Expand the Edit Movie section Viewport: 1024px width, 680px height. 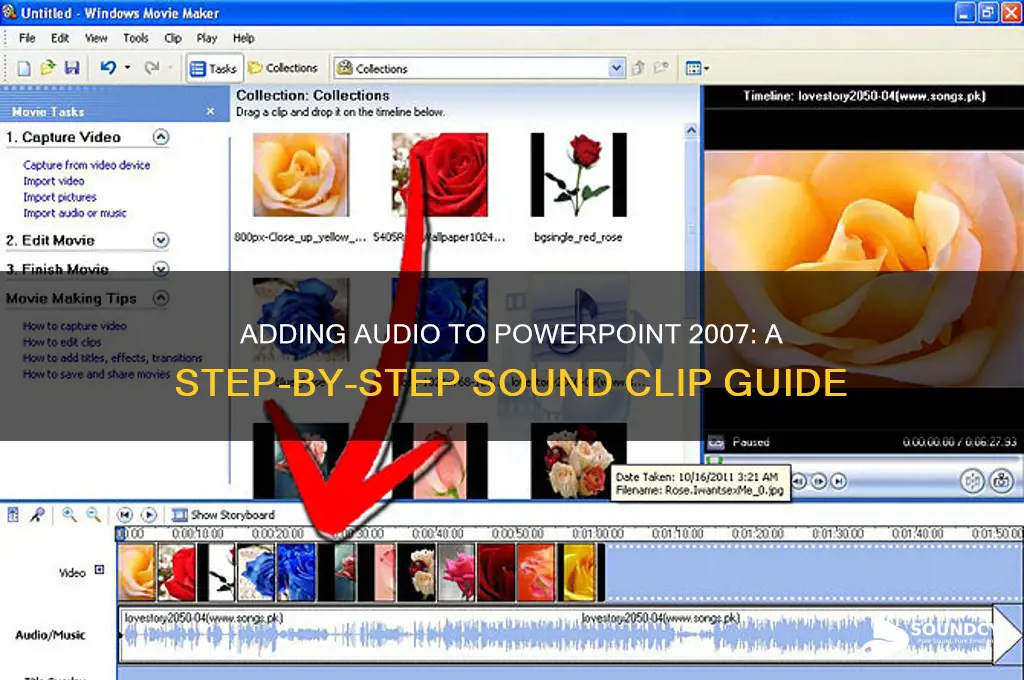pos(161,240)
